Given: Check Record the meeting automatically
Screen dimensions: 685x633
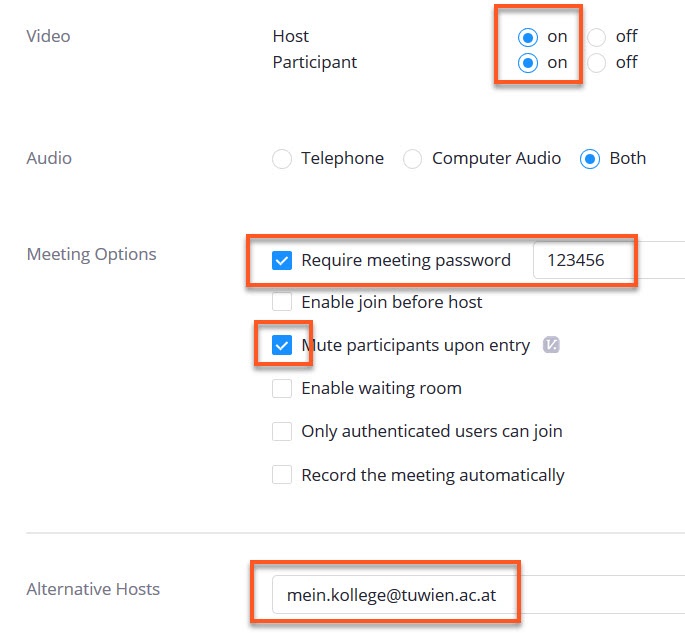Looking at the screenshot, I should coord(282,475).
